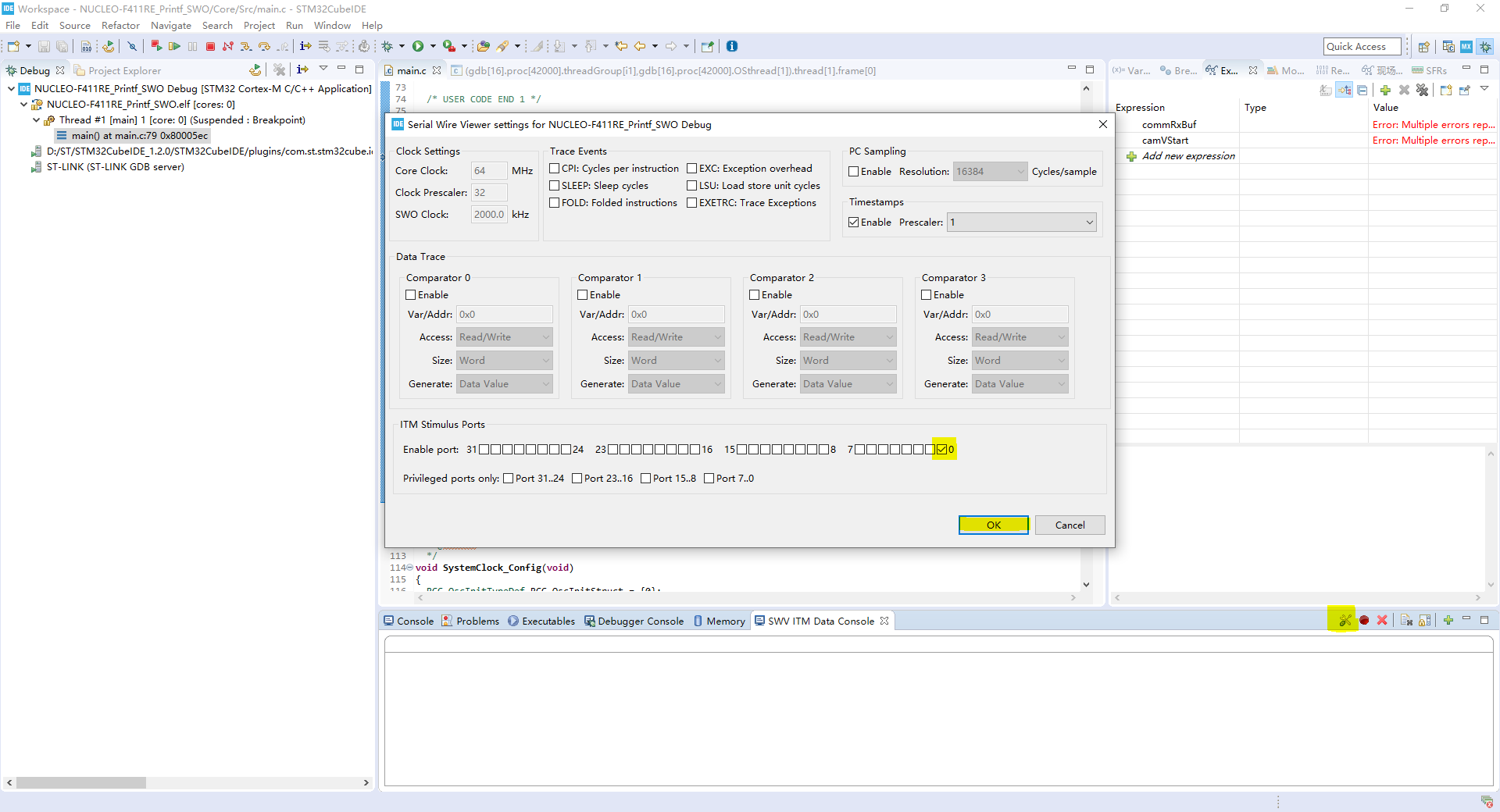Open Comparator 3 Access dropdown

coord(1020,337)
